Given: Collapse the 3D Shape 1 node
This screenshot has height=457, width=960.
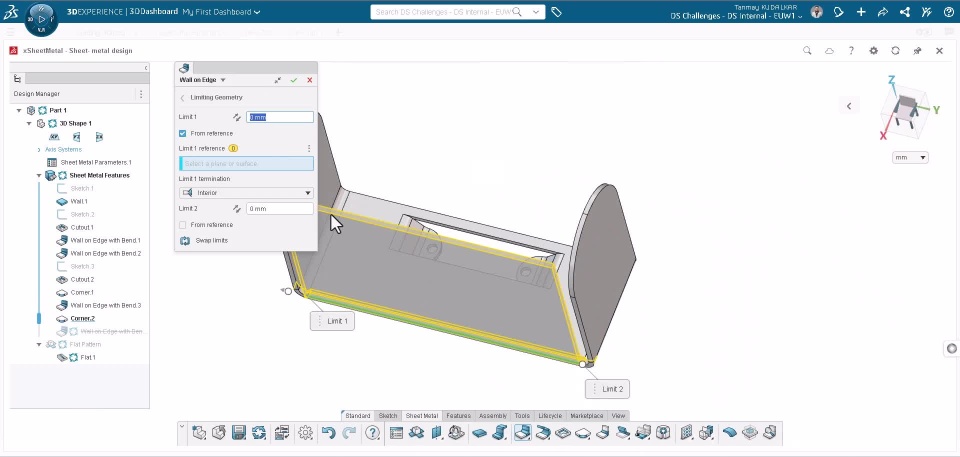Looking at the screenshot, I should coord(29,123).
